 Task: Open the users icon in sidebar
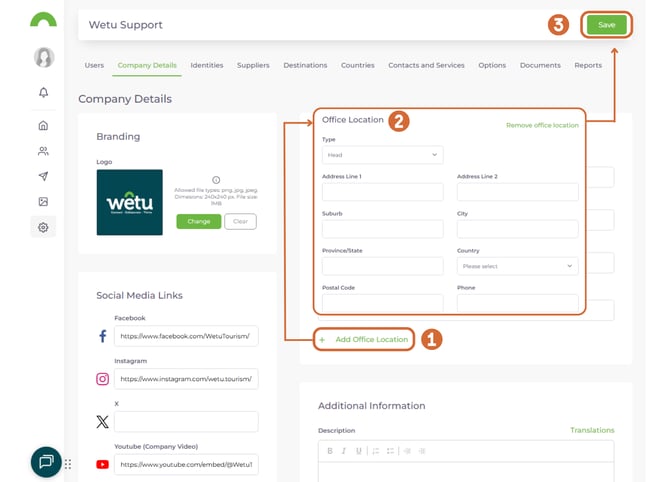[43, 151]
